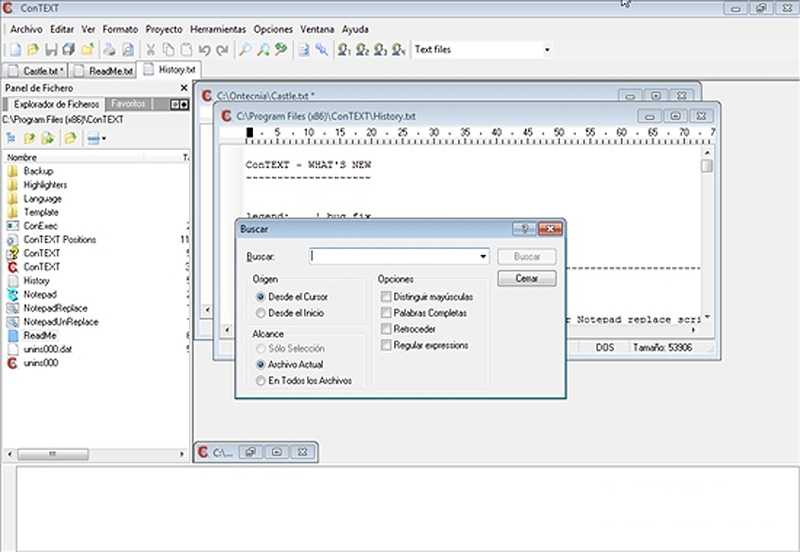Open the Opciones menu

coord(273,30)
